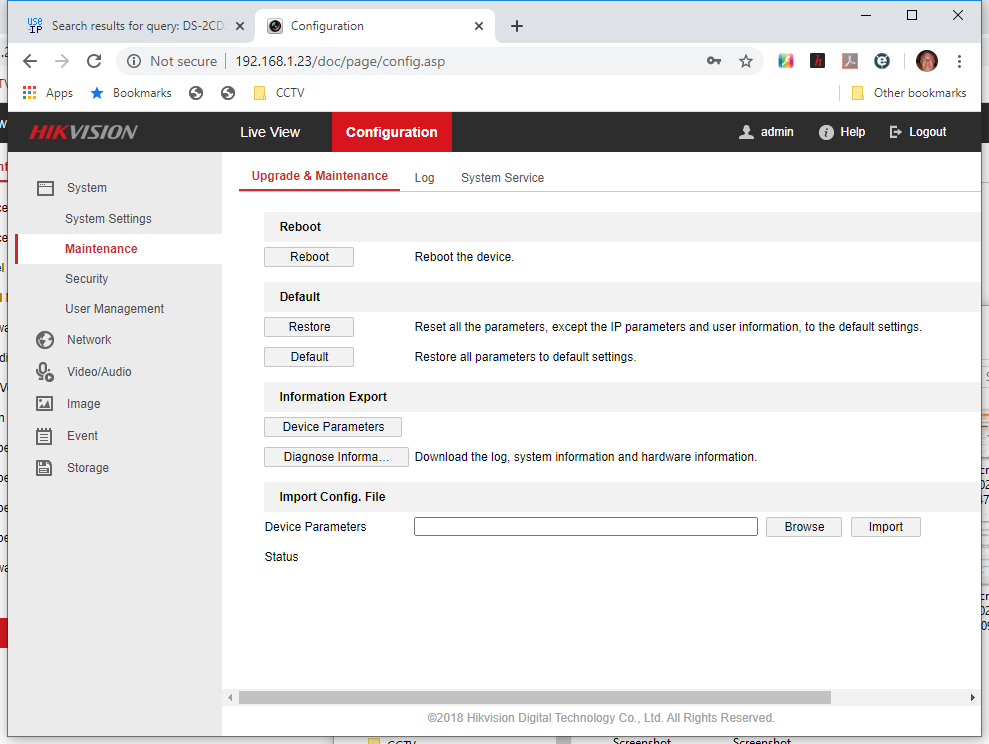Click the Device Parameters file path field
The width and height of the screenshot is (989, 744).
[585, 527]
